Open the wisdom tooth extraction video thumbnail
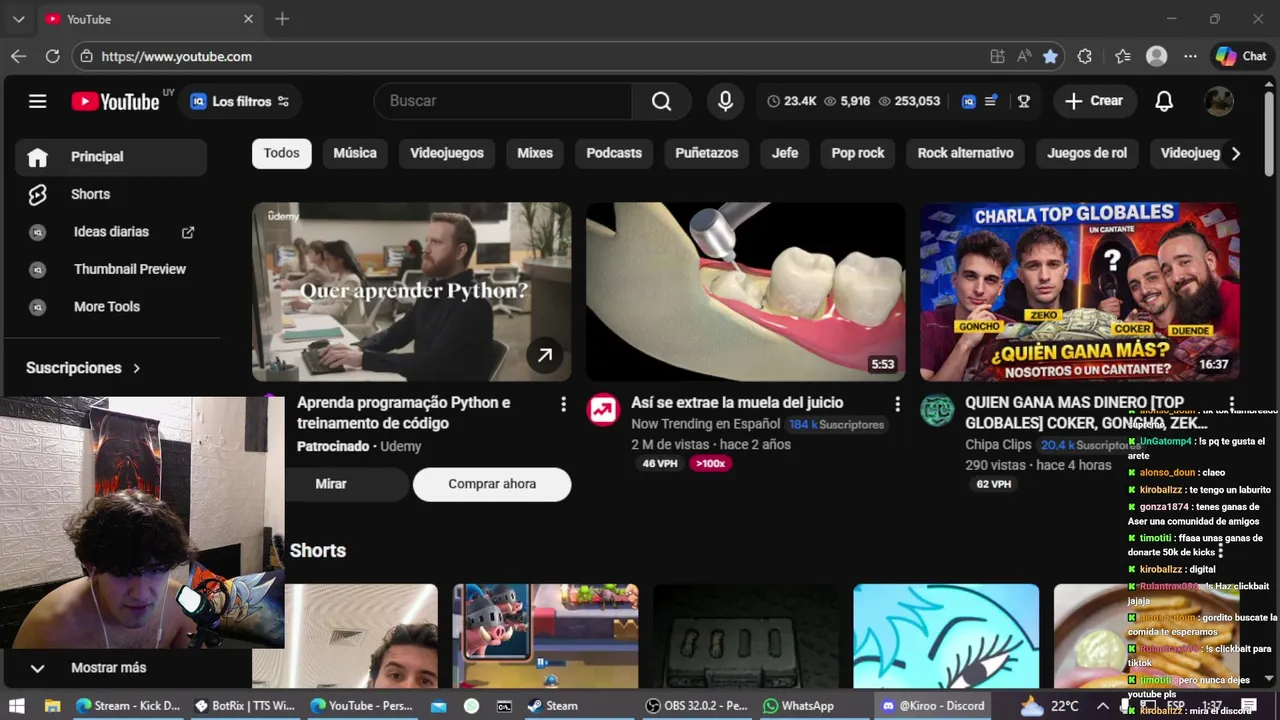Viewport: 1280px width, 720px height. [x=746, y=291]
